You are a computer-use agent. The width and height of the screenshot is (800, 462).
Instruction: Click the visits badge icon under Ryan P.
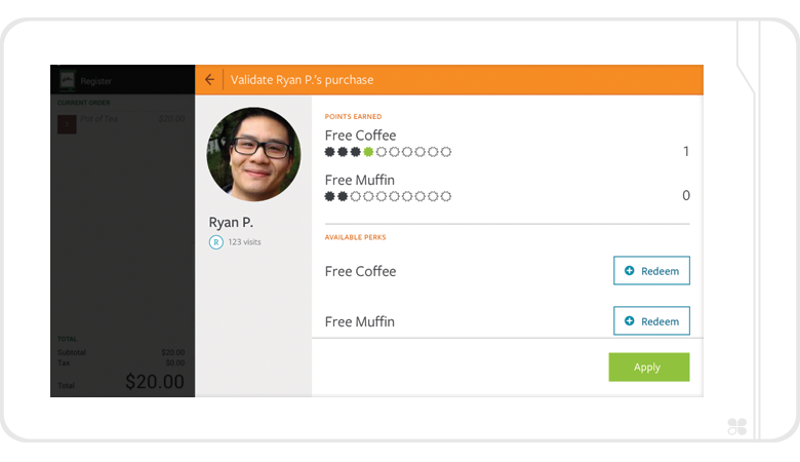point(215,242)
